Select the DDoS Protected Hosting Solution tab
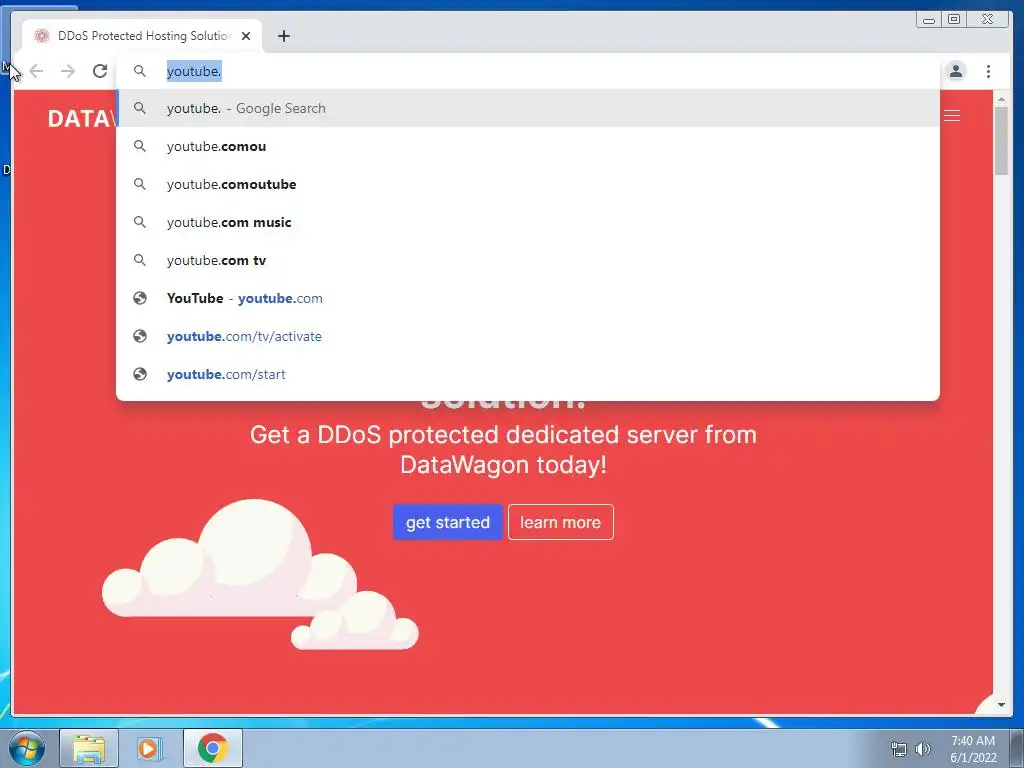This screenshot has width=1024, height=768. [142, 36]
